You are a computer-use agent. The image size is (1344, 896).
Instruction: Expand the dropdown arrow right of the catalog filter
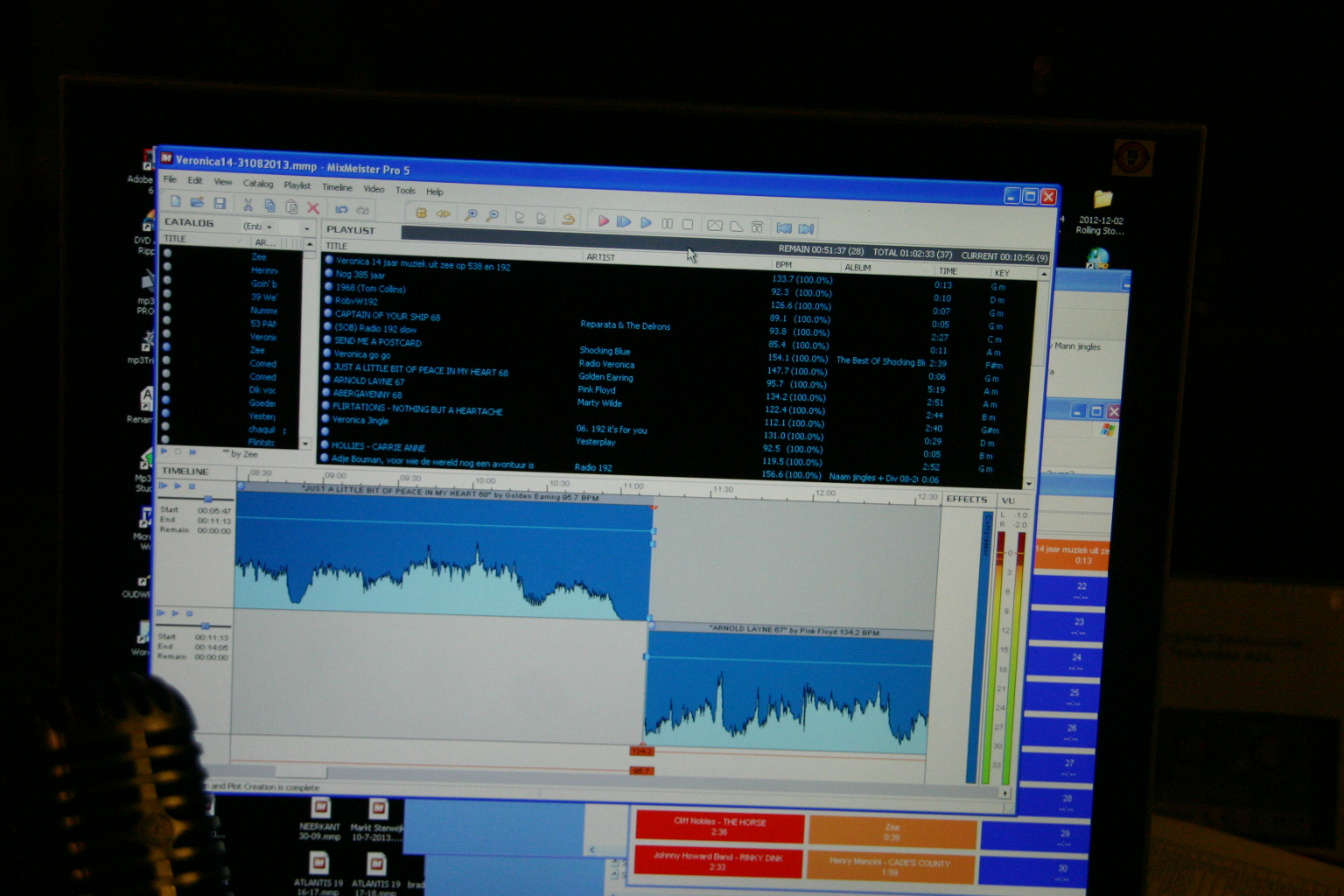306,227
